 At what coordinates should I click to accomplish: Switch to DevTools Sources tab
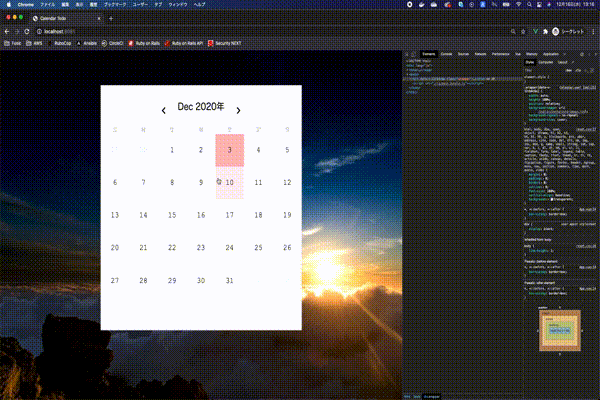click(x=463, y=54)
